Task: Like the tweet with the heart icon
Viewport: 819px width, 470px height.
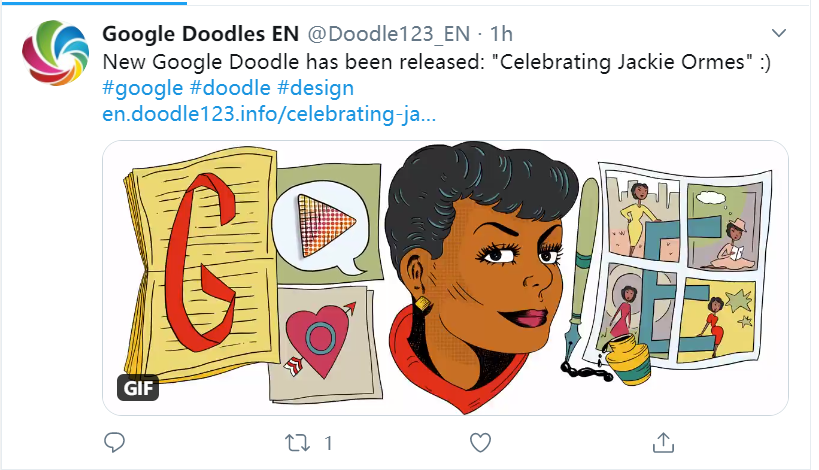Action: pos(480,443)
